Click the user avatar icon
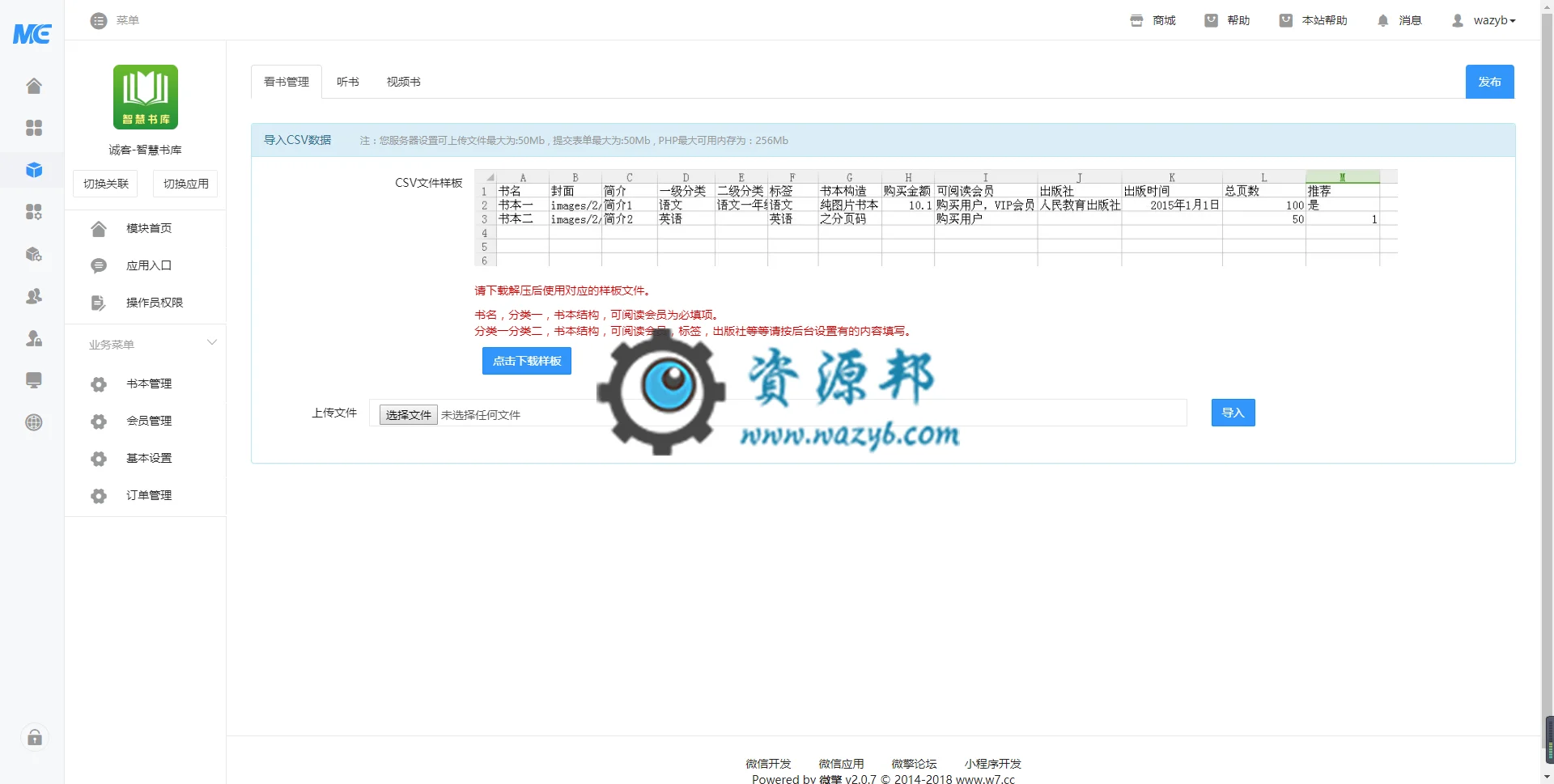Image resolution: width=1554 pixels, height=784 pixels. pyautogui.click(x=1458, y=20)
